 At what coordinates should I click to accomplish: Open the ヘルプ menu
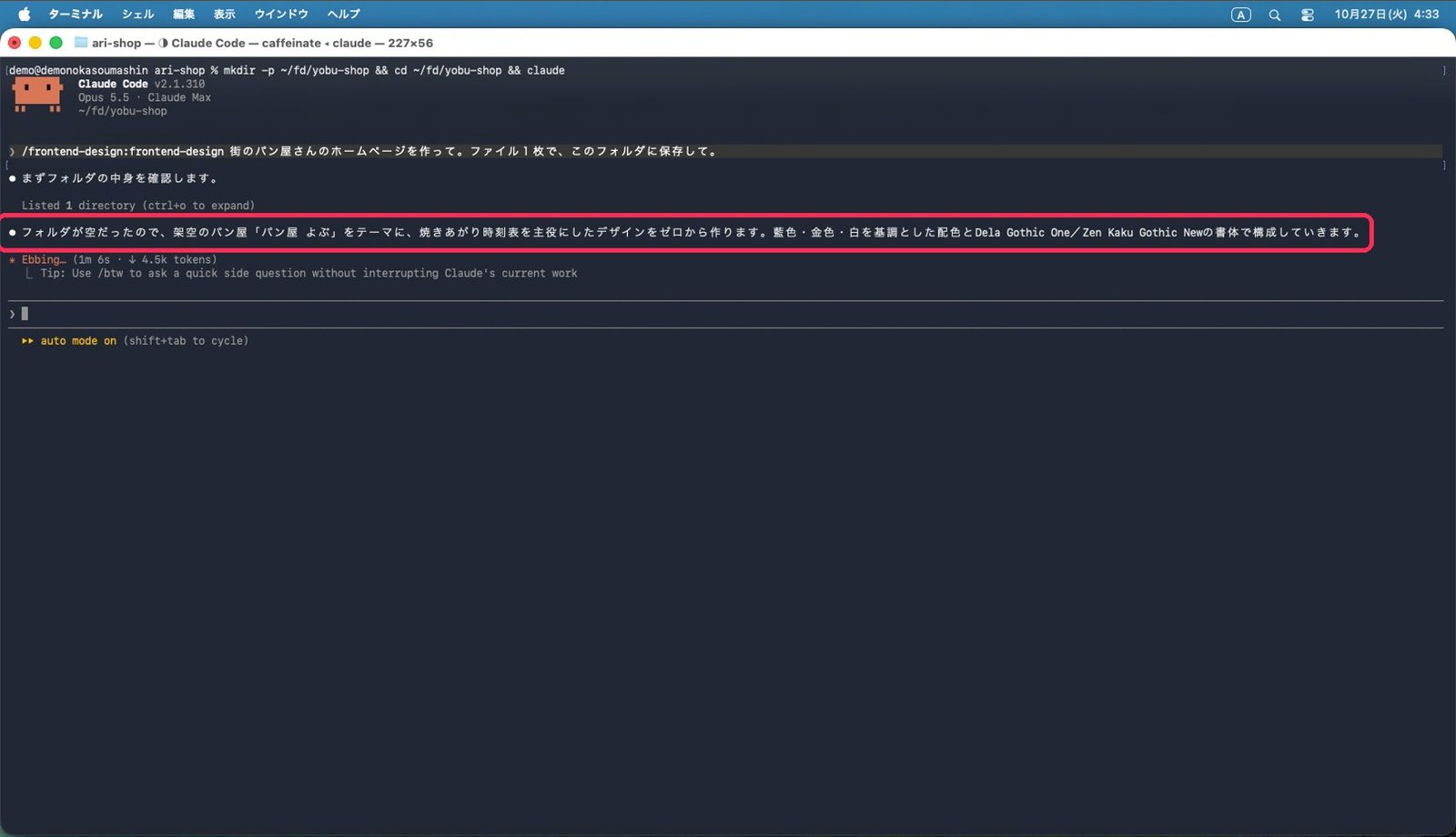pyautogui.click(x=344, y=15)
